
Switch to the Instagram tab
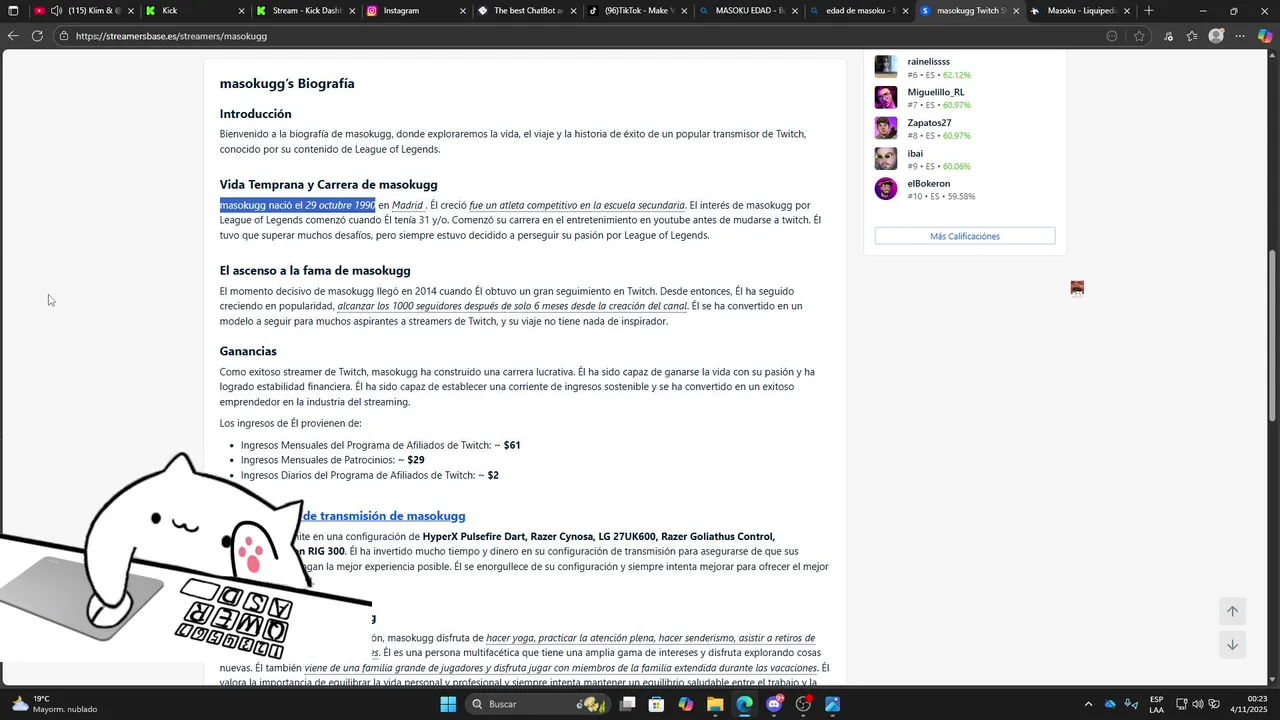(x=415, y=11)
